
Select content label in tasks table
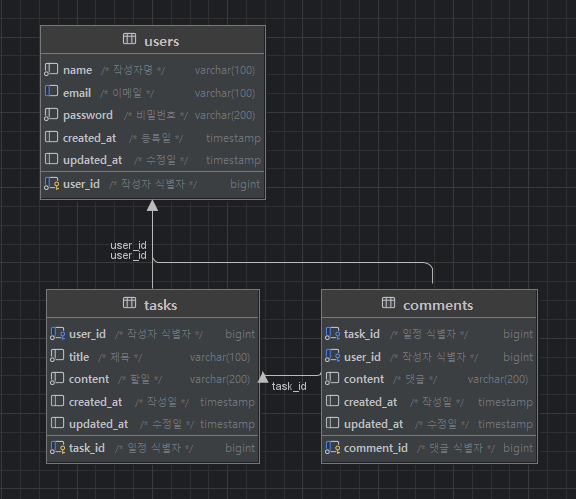89,379
